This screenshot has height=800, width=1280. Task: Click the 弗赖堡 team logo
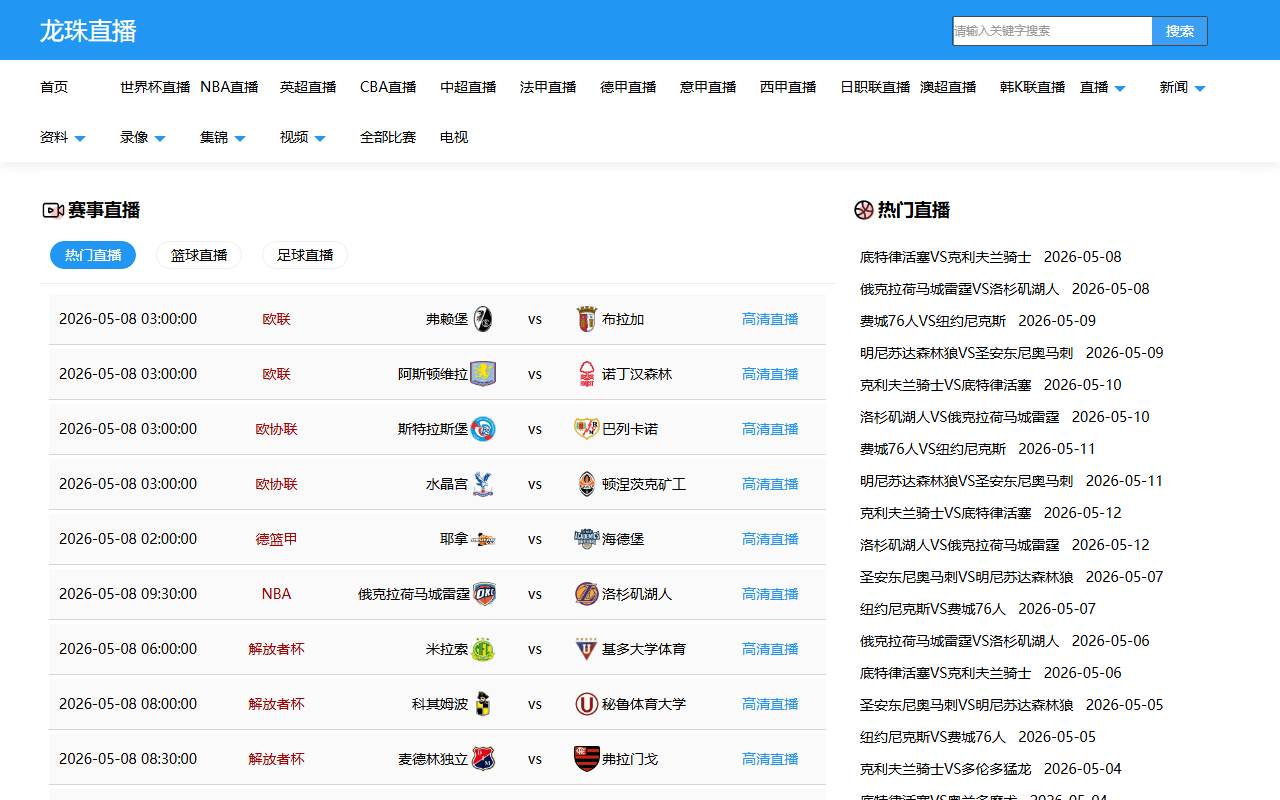point(483,319)
